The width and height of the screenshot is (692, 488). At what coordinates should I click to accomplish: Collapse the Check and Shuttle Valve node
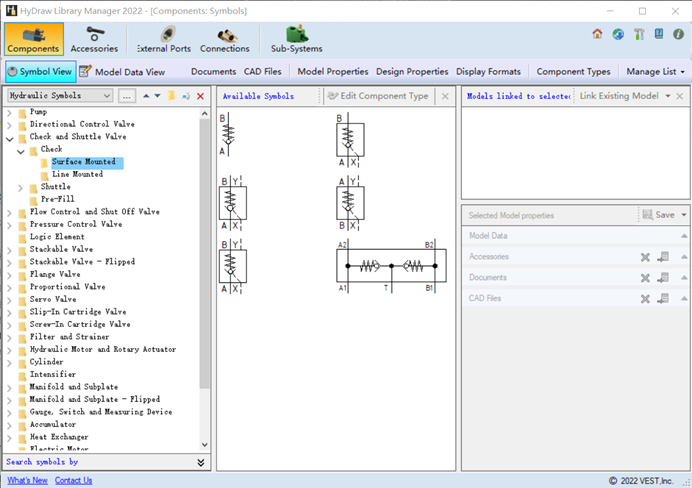click(x=9, y=137)
